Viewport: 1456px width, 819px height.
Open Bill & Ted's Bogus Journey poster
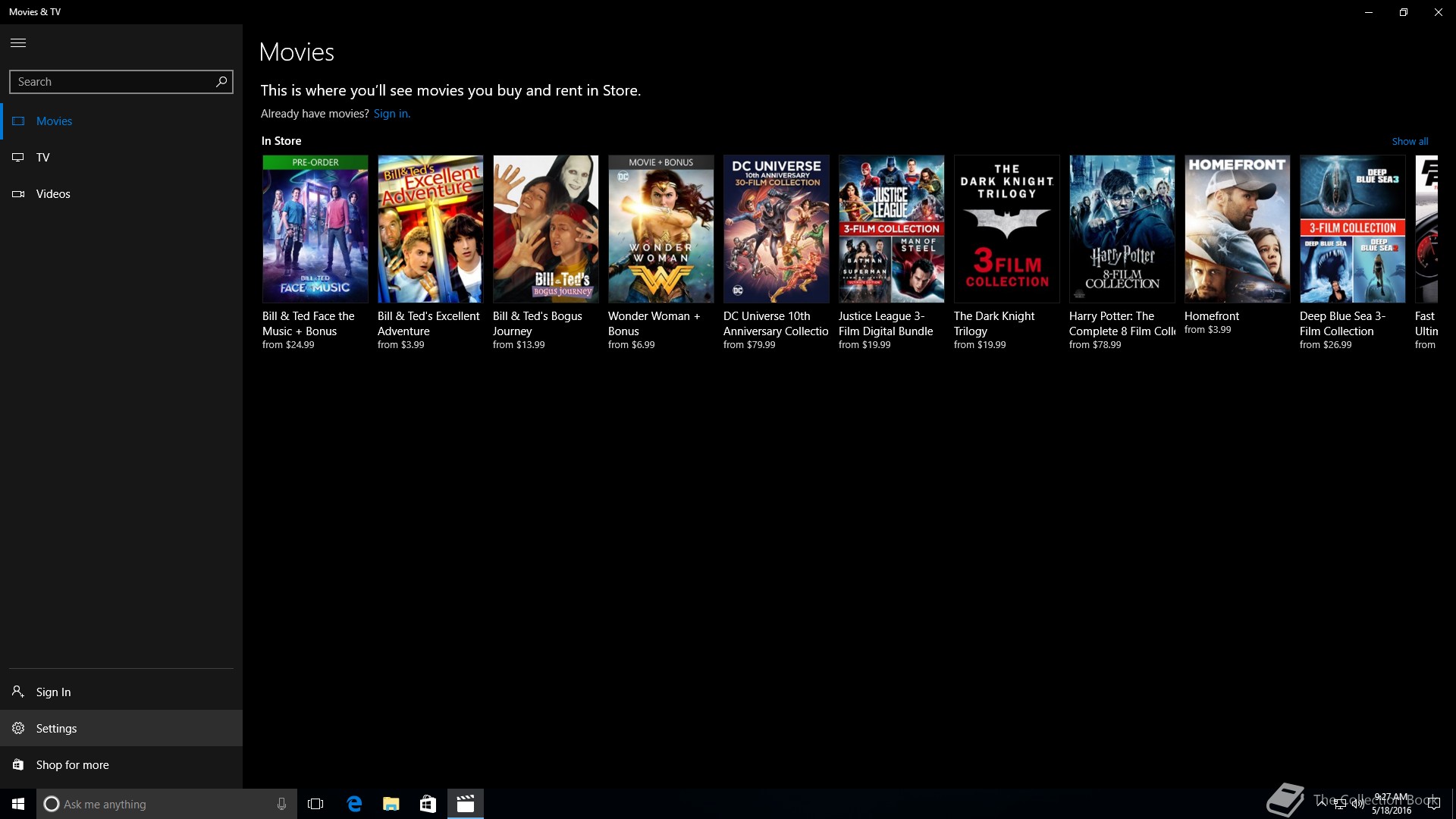(546, 229)
